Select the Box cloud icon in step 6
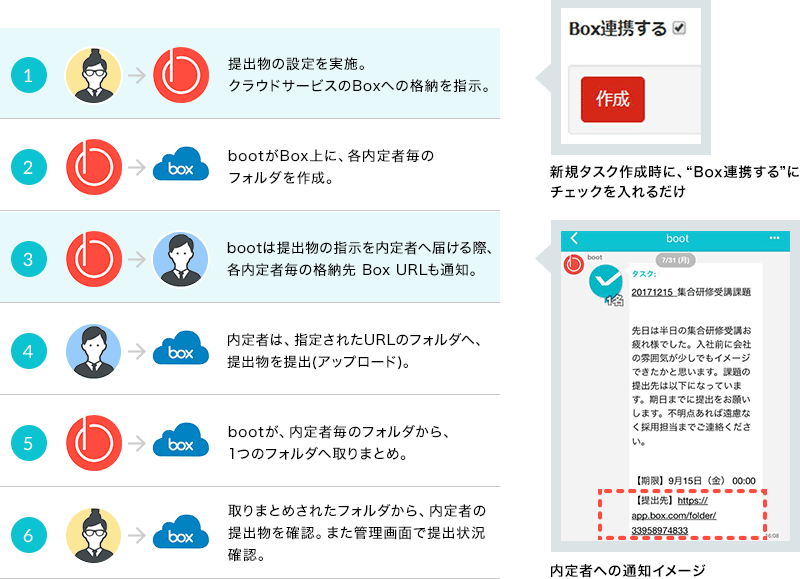 point(181,534)
